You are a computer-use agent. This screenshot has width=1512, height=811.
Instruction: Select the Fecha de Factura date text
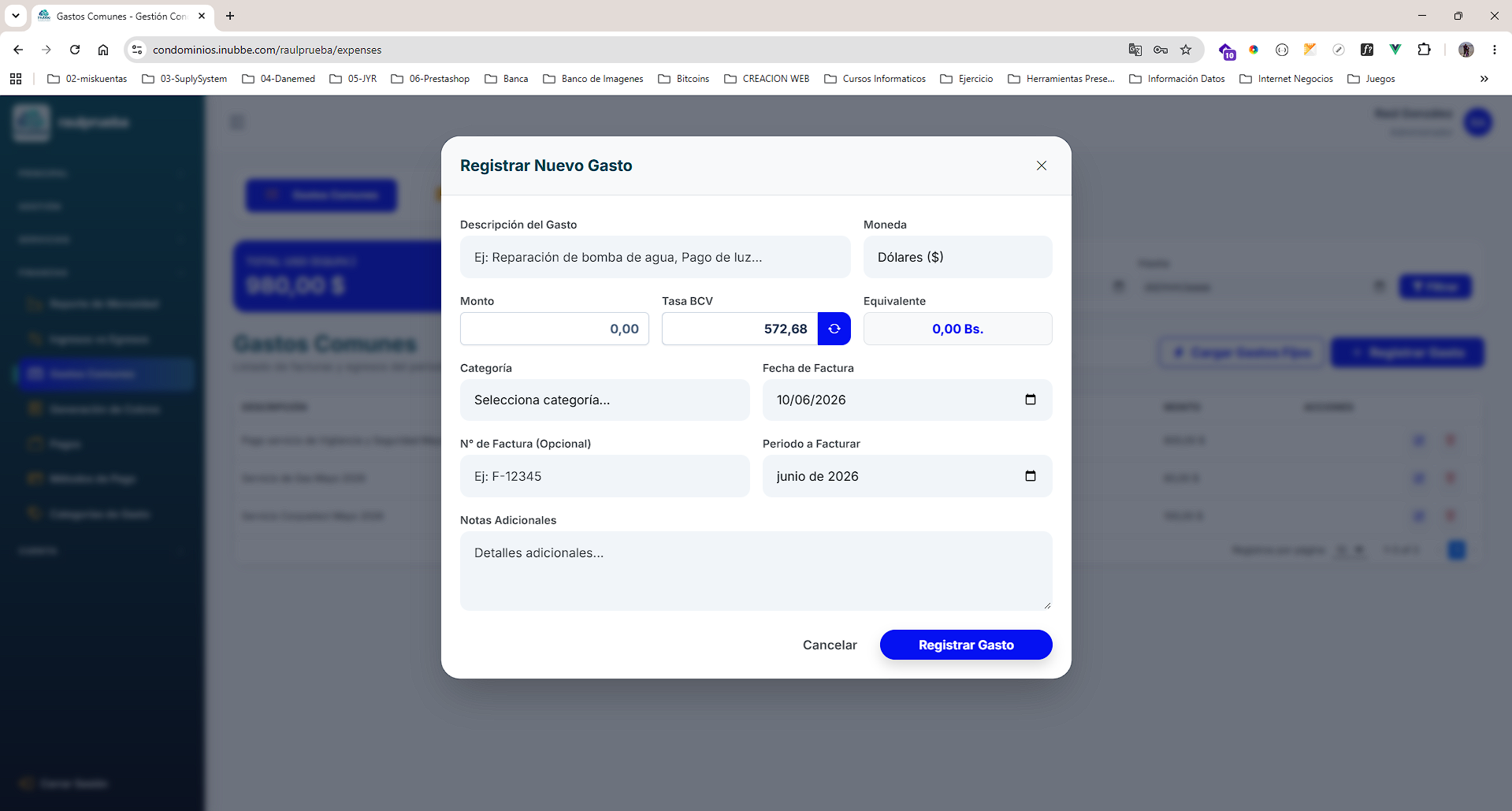[x=811, y=400]
